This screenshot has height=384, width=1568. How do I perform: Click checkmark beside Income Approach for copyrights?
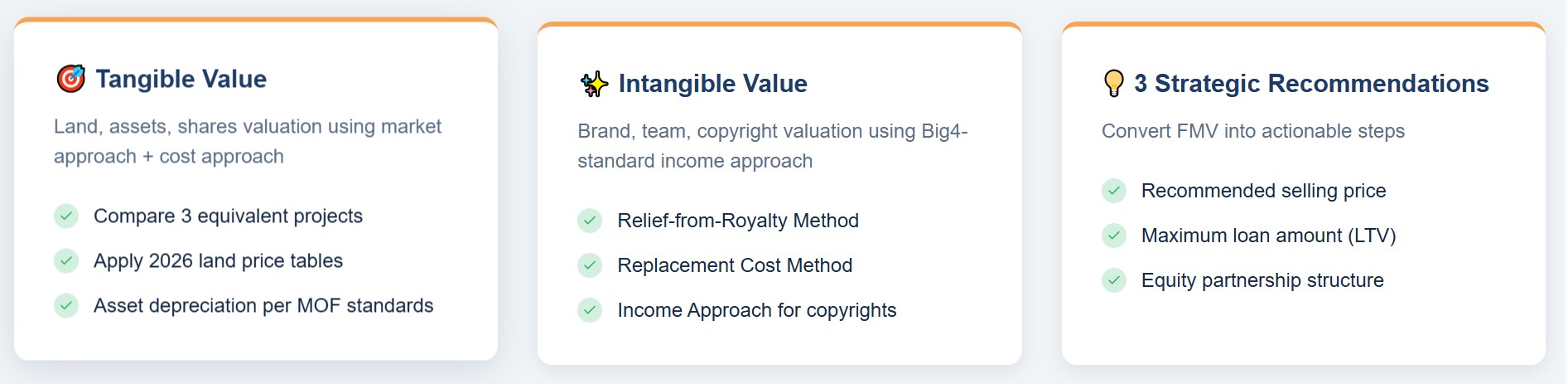pos(590,311)
